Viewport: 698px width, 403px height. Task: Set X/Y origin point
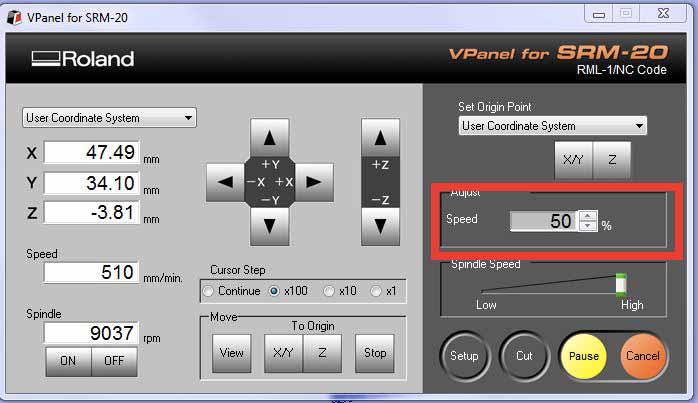573,160
